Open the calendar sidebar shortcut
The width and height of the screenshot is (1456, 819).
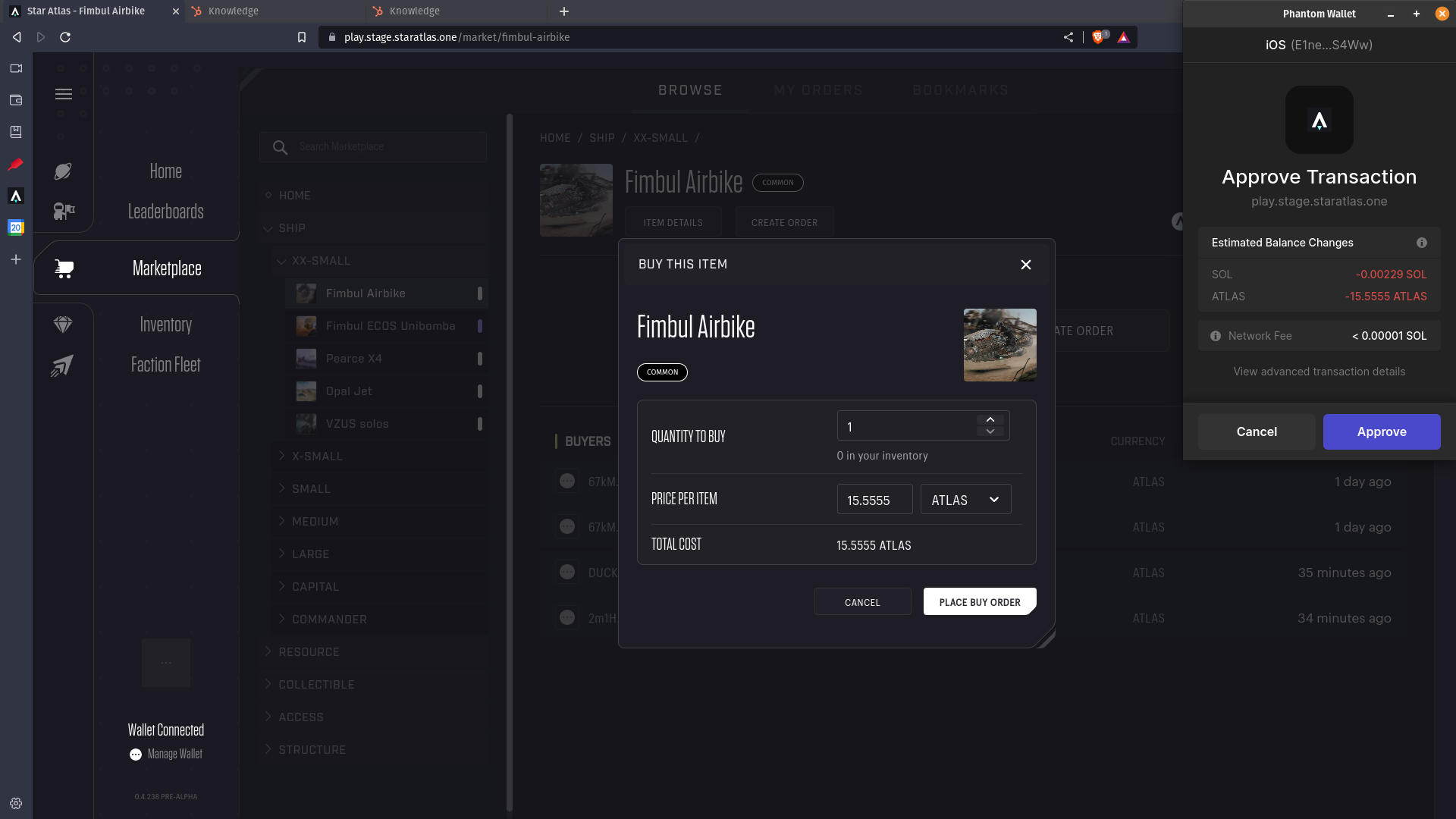[16, 227]
